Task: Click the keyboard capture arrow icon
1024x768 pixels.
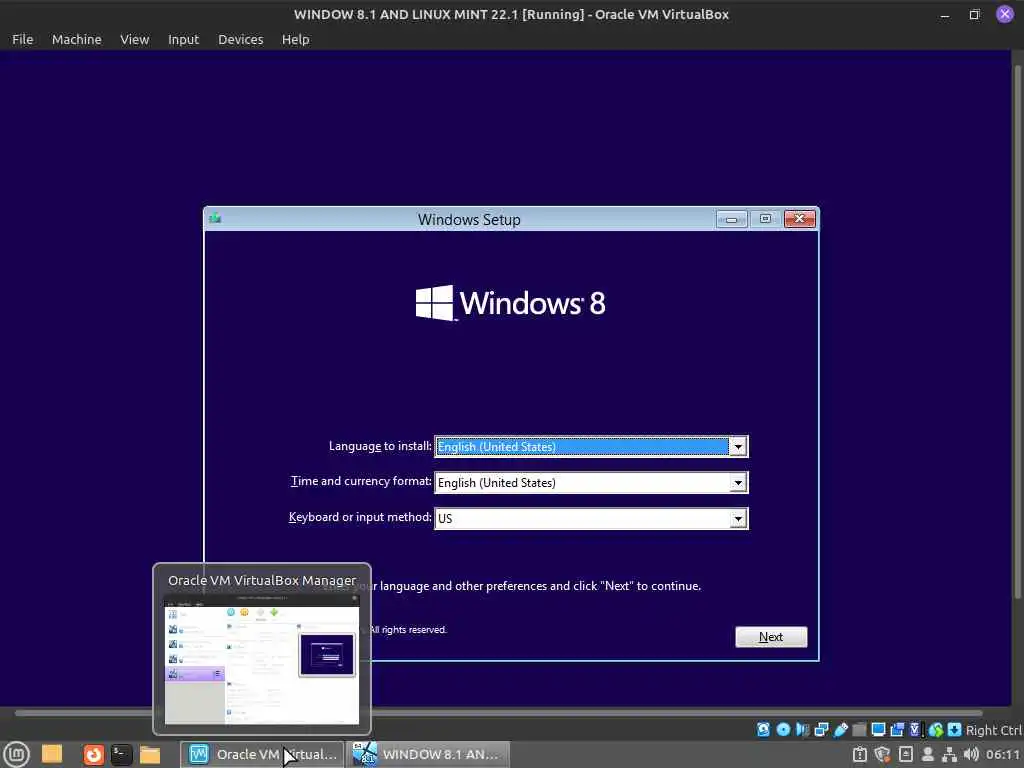Action: [955, 729]
